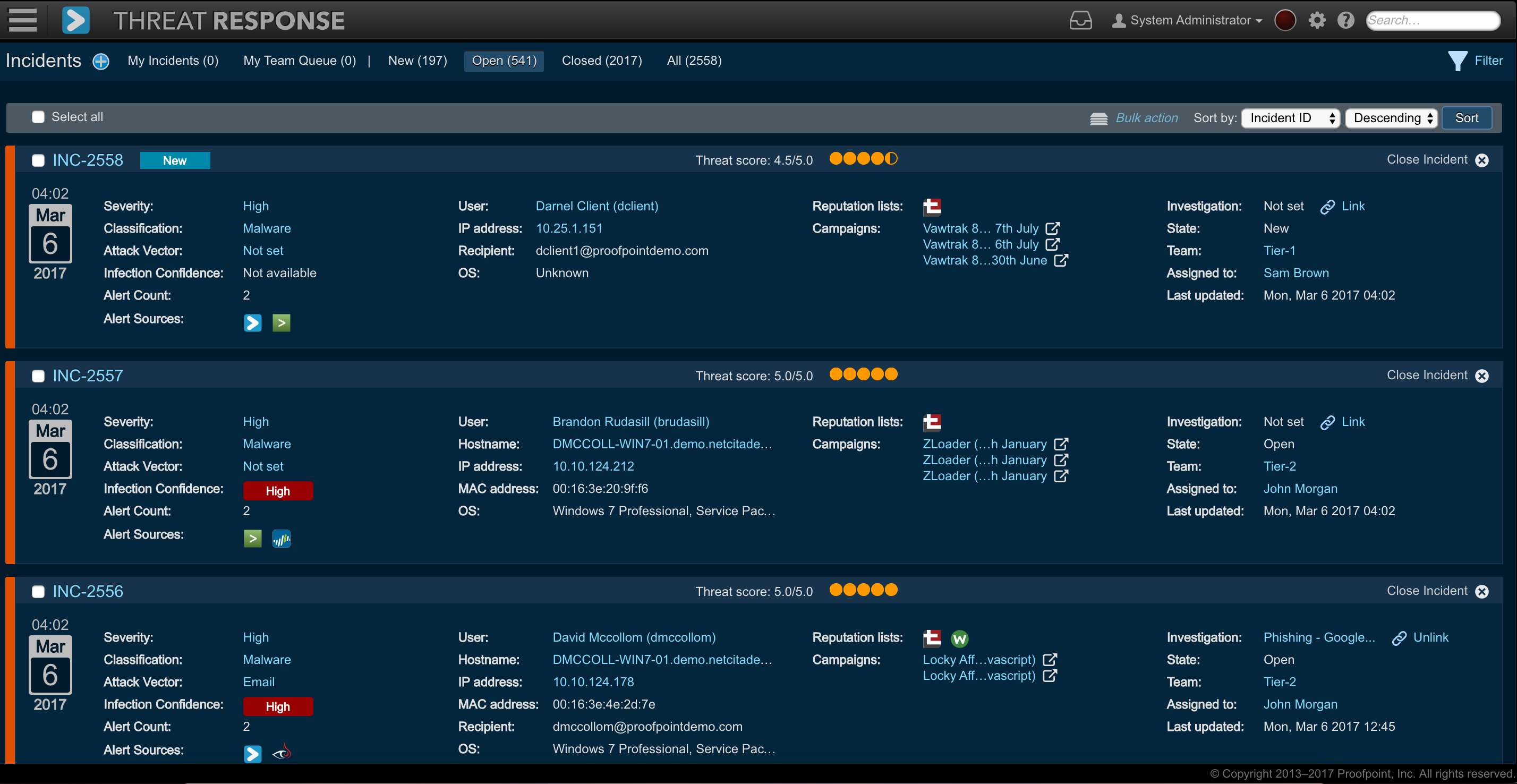This screenshot has width=1517, height=784.
Task: Open Phishing - Google... investigation link
Action: click(x=1319, y=637)
